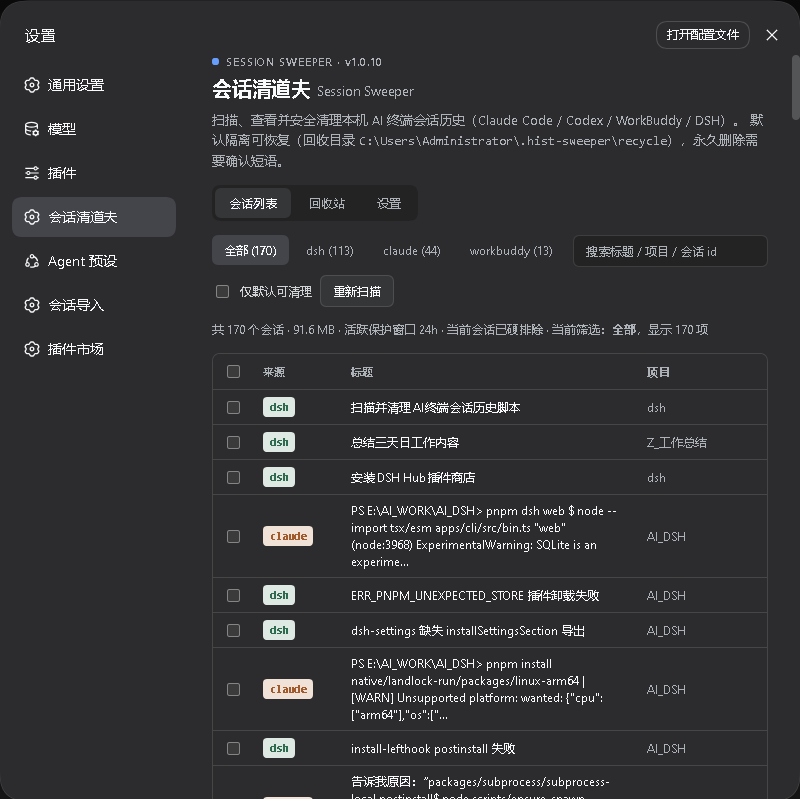Click title install-lefthook postinstall 失败
800x799 pixels.
pos(433,749)
